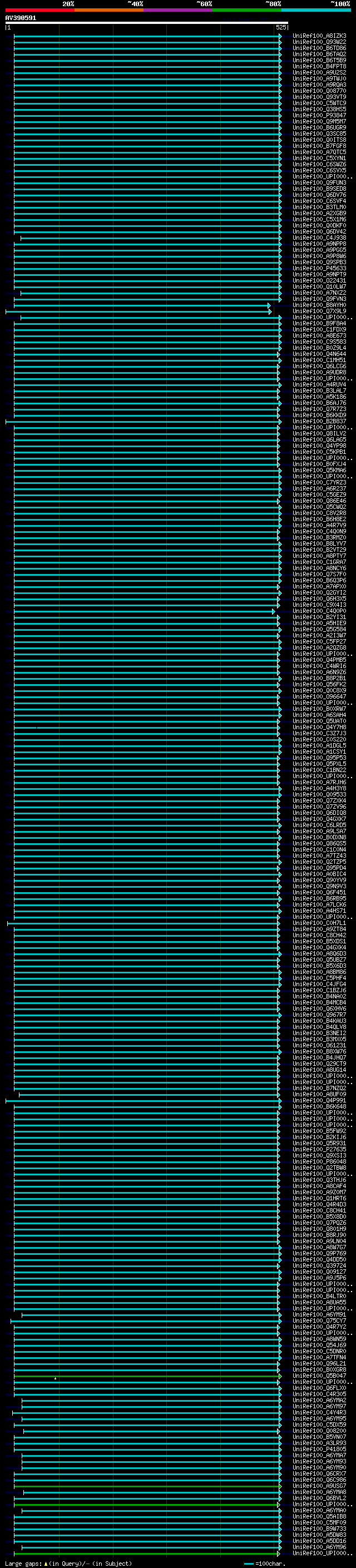
Task: Open hit UniRef100_B6TD86
Action: click(x=319, y=48)
